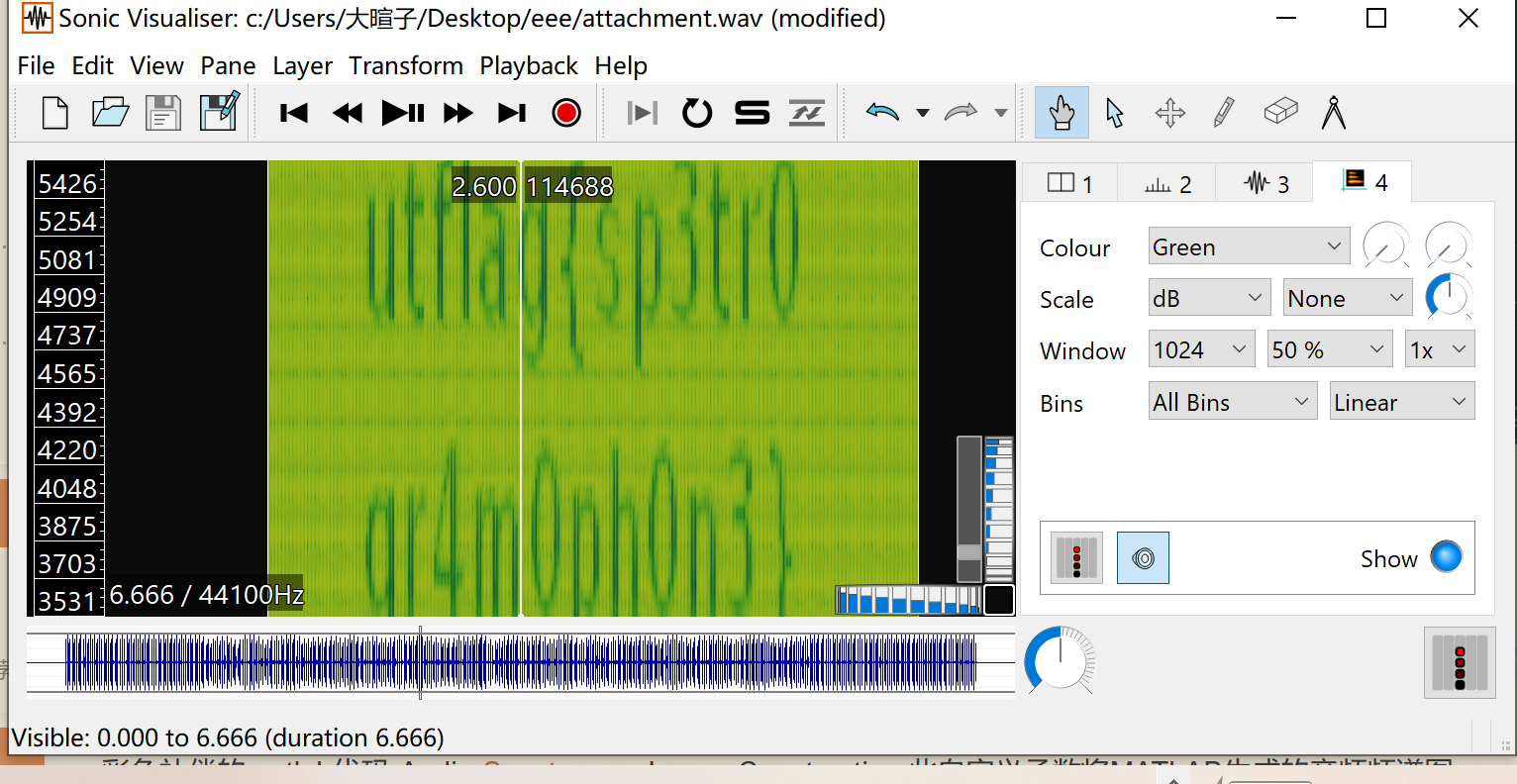Viewport: 1517px width, 784px height.
Task: Pick the Draw pencil tool
Action: point(1224,112)
